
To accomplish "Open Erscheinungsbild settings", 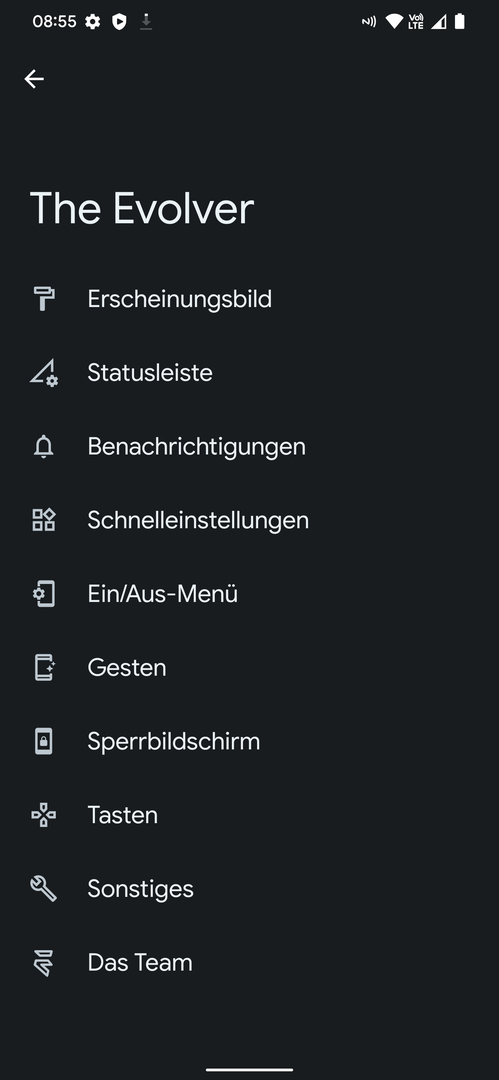I will tap(250, 299).
